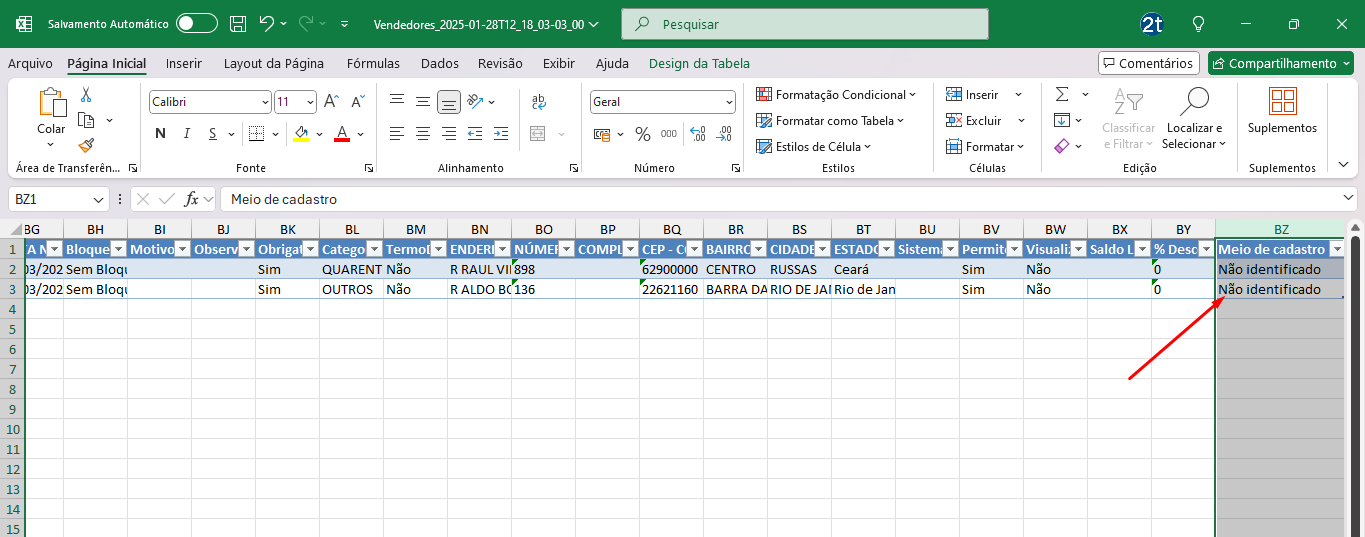Click the Compartilhamento share button
Screen dimensions: 1365x537
[x=1282, y=63]
